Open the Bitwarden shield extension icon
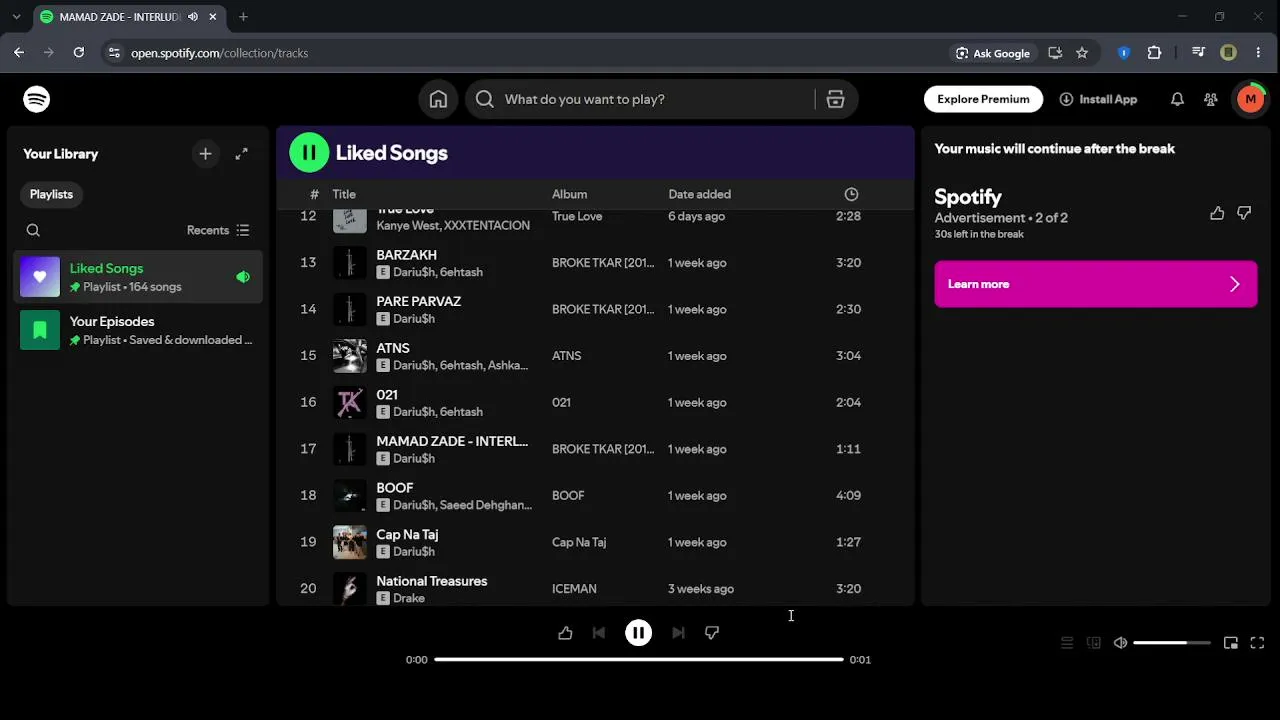This screenshot has width=1280, height=720. [1124, 53]
